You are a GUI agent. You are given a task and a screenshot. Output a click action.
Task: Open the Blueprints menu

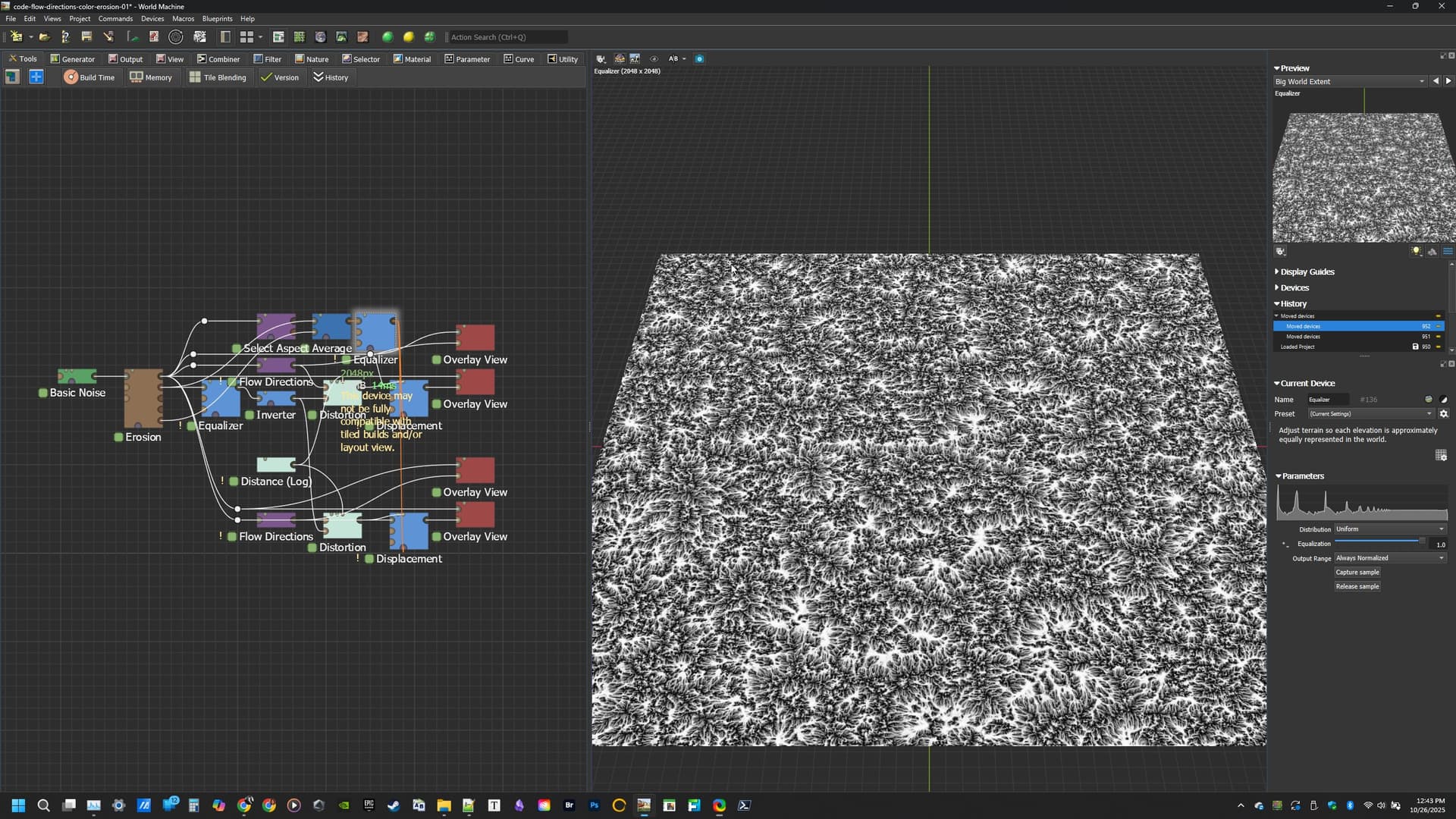point(217,19)
